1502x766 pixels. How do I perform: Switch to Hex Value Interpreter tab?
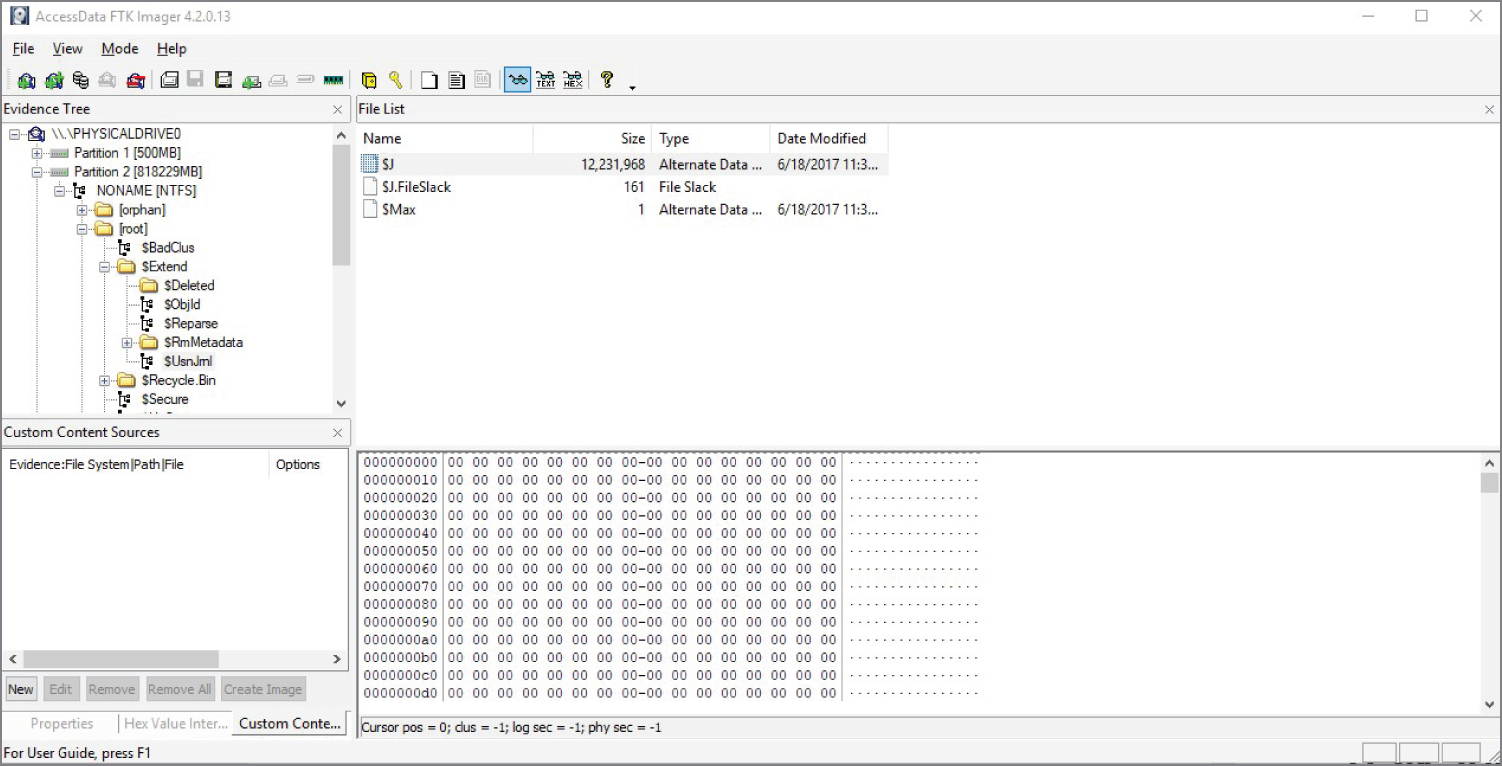[175, 724]
